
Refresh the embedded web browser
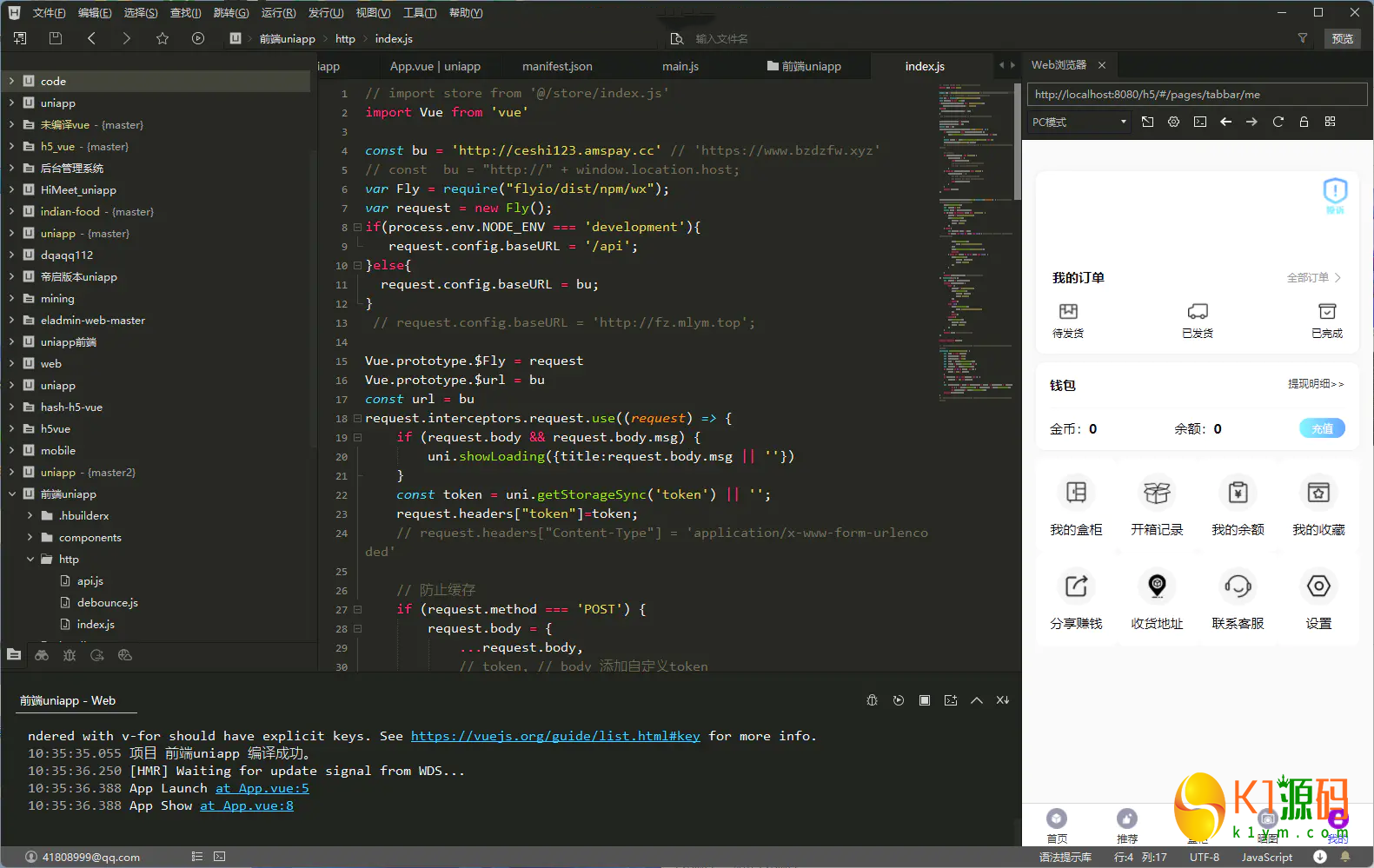1278,122
